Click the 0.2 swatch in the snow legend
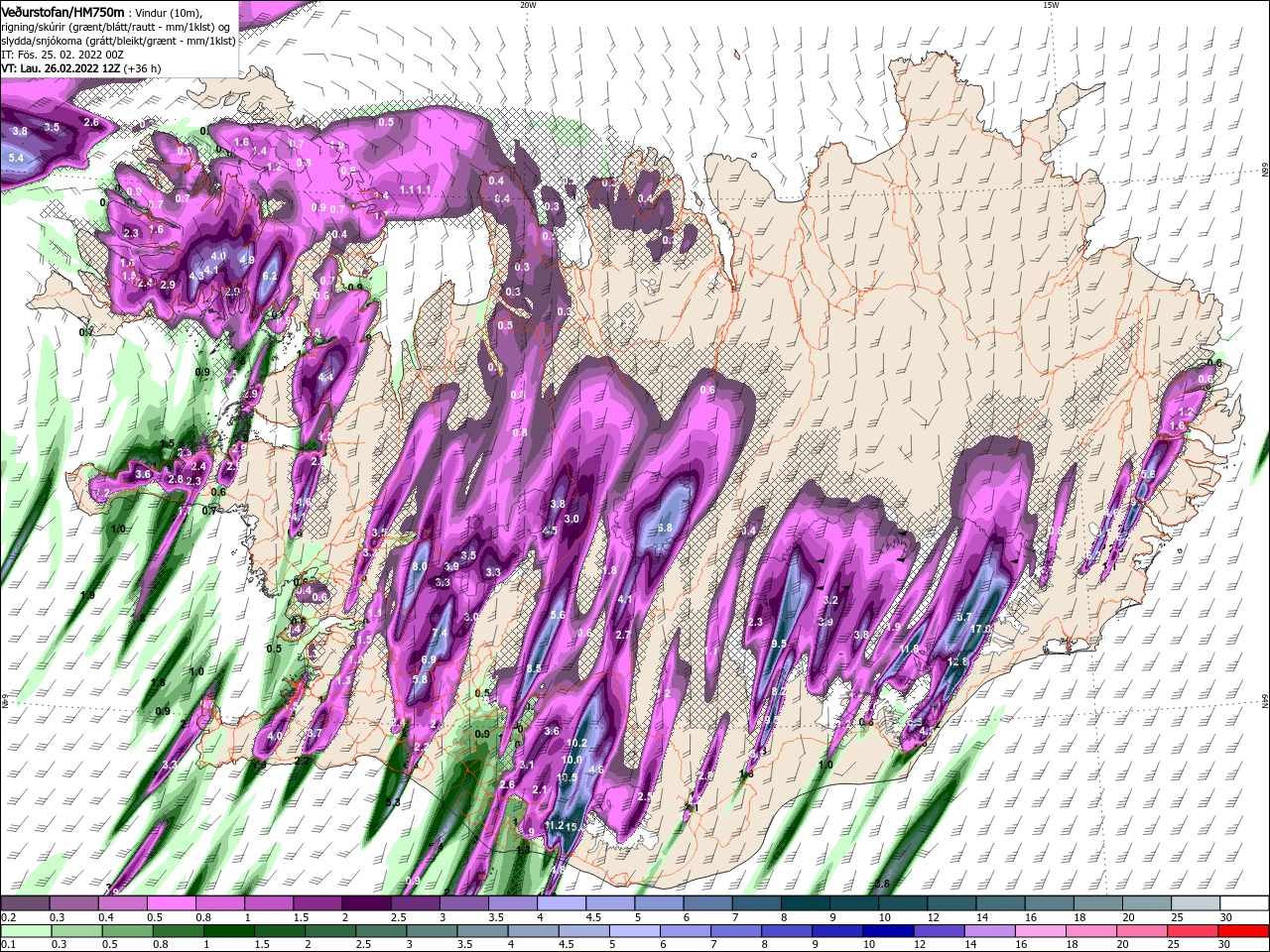 [x=25, y=902]
